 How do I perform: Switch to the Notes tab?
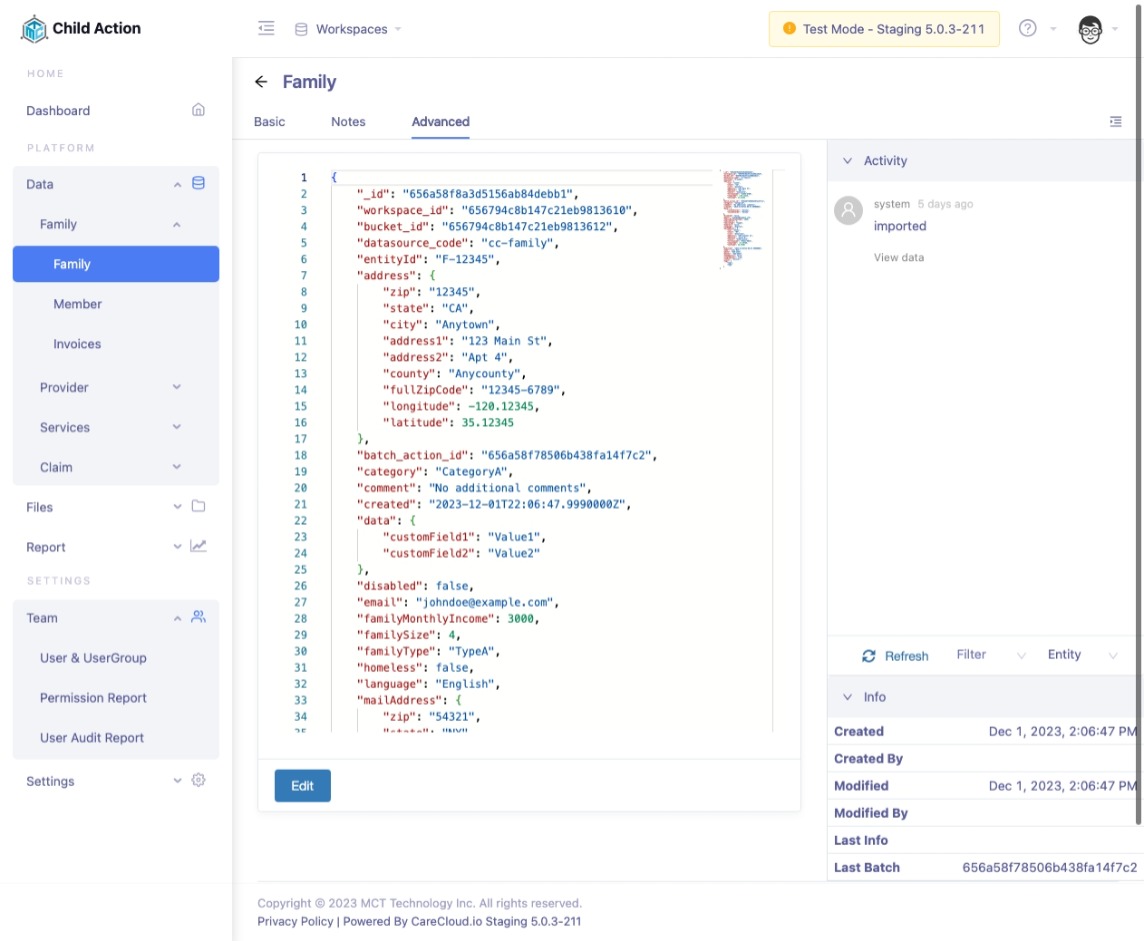coord(348,122)
